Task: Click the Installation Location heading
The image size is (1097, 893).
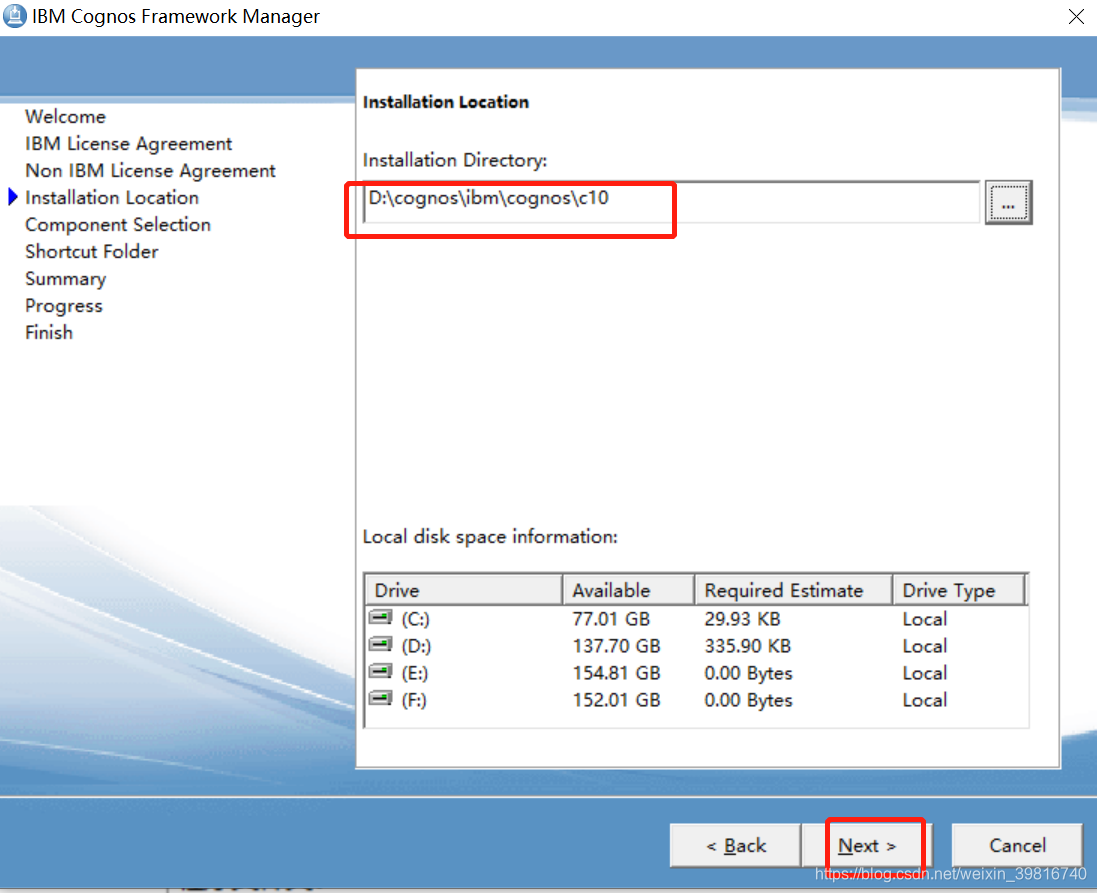Action: [x=446, y=102]
